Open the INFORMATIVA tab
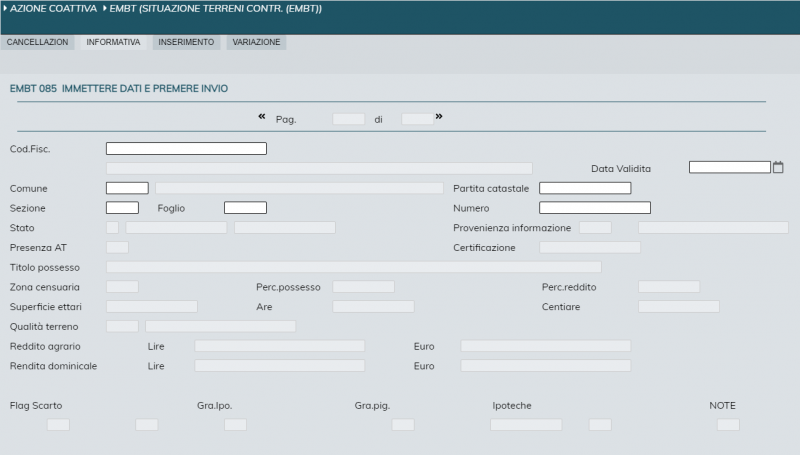The height and width of the screenshot is (455, 800). coord(113,43)
